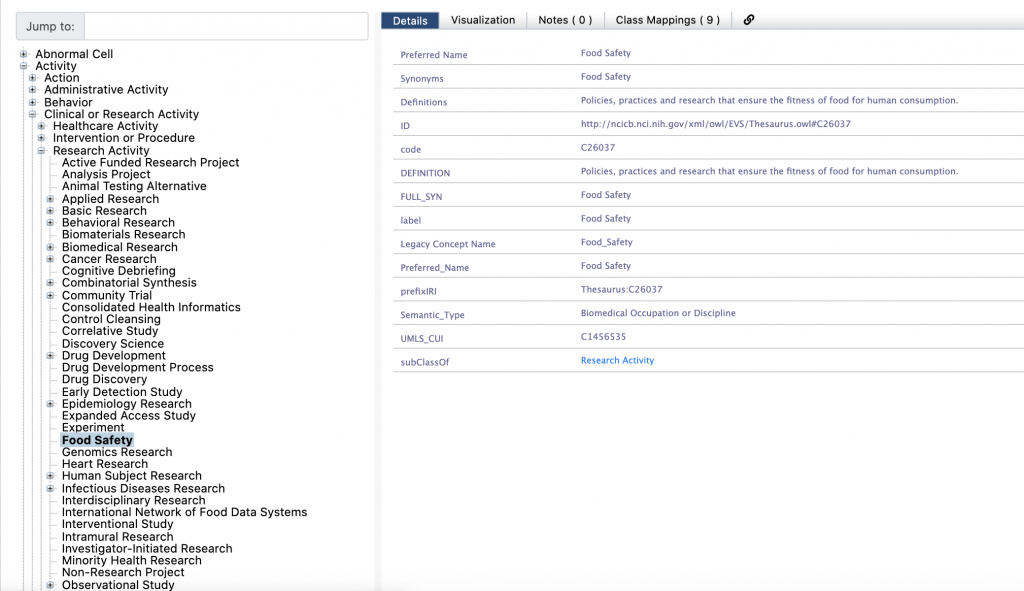1024x591 pixels.
Task: Expand the Healthcare Activity node
Action: (x=42, y=126)
